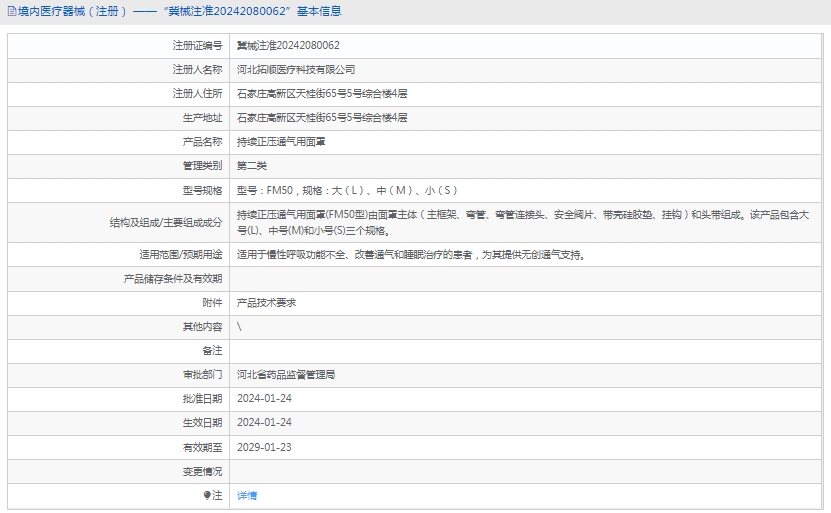Image resolution: width=831 pixels, height=513 pixels.
Task: Open the 详情 details link
Action: point(247,496)
